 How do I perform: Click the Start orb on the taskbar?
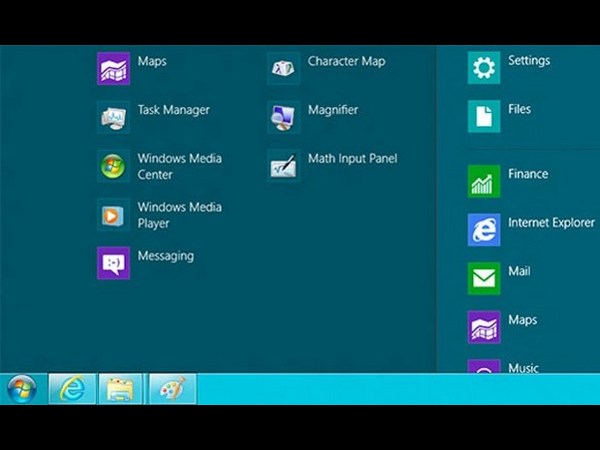tap(22, 388)
